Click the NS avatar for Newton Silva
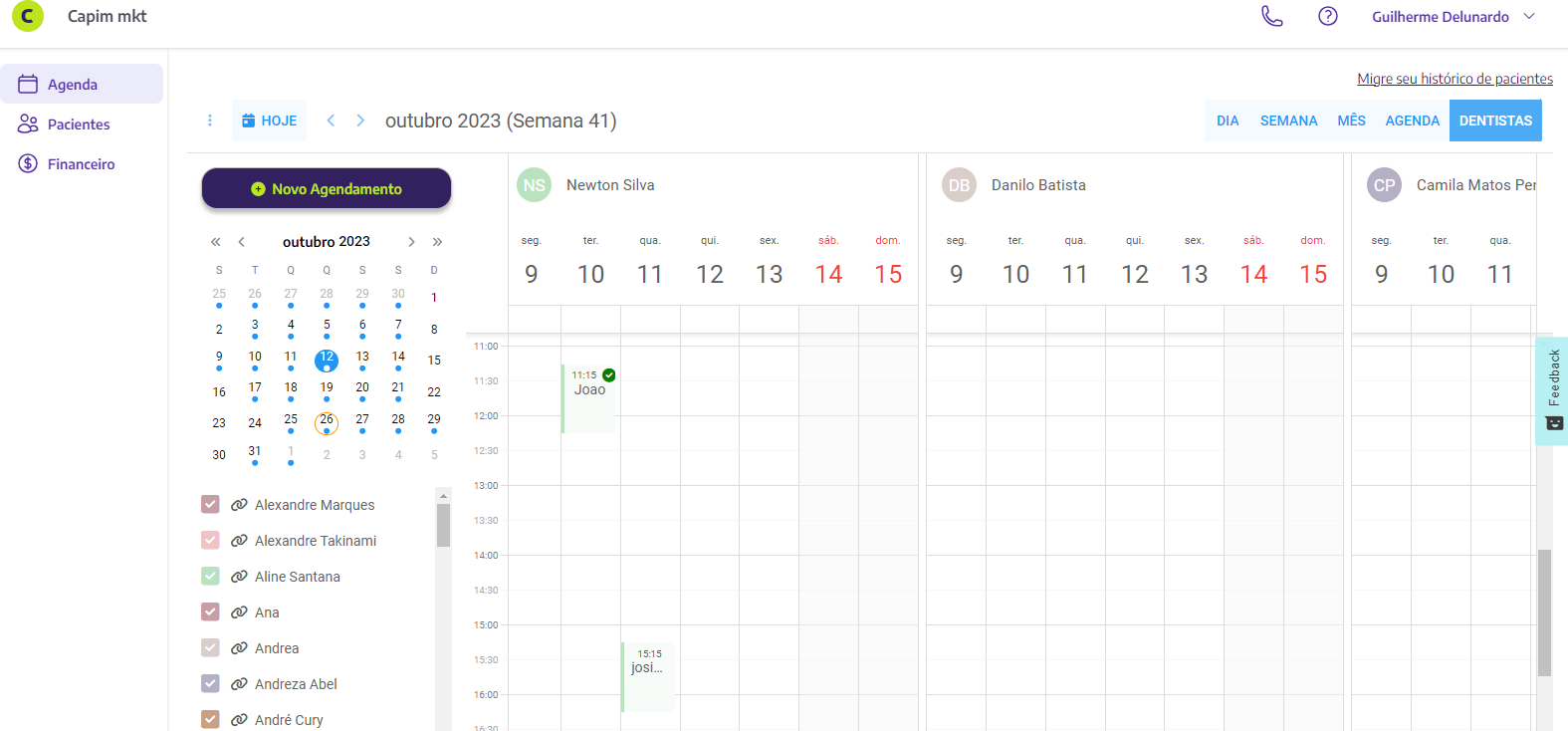Image resolution: width=1568 pixels, height=731 pixels. click(535, 185)
